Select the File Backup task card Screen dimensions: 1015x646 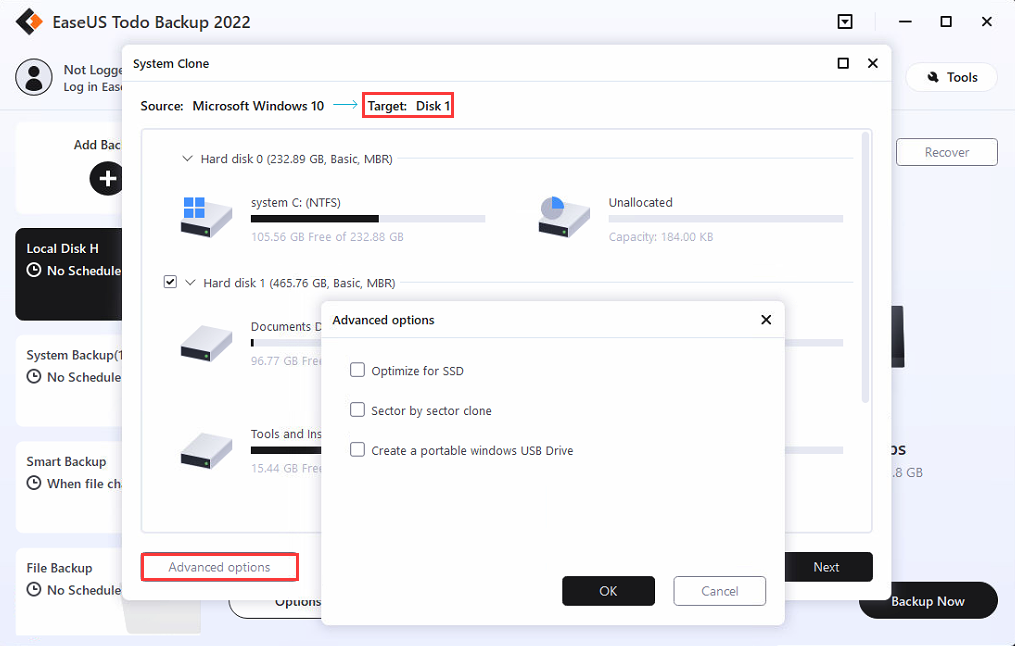(69, 592)
